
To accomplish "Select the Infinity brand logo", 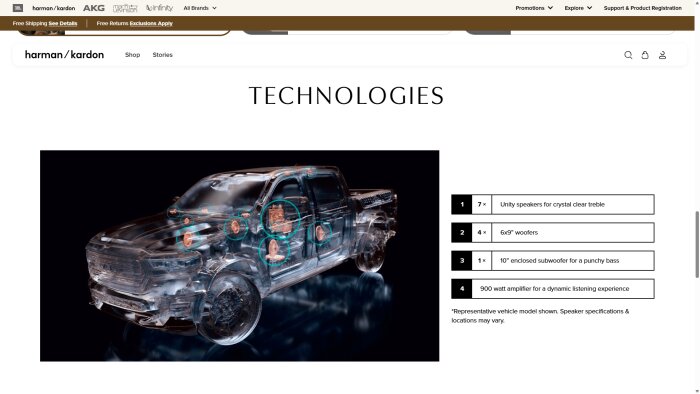I will (x=159, y=8).
